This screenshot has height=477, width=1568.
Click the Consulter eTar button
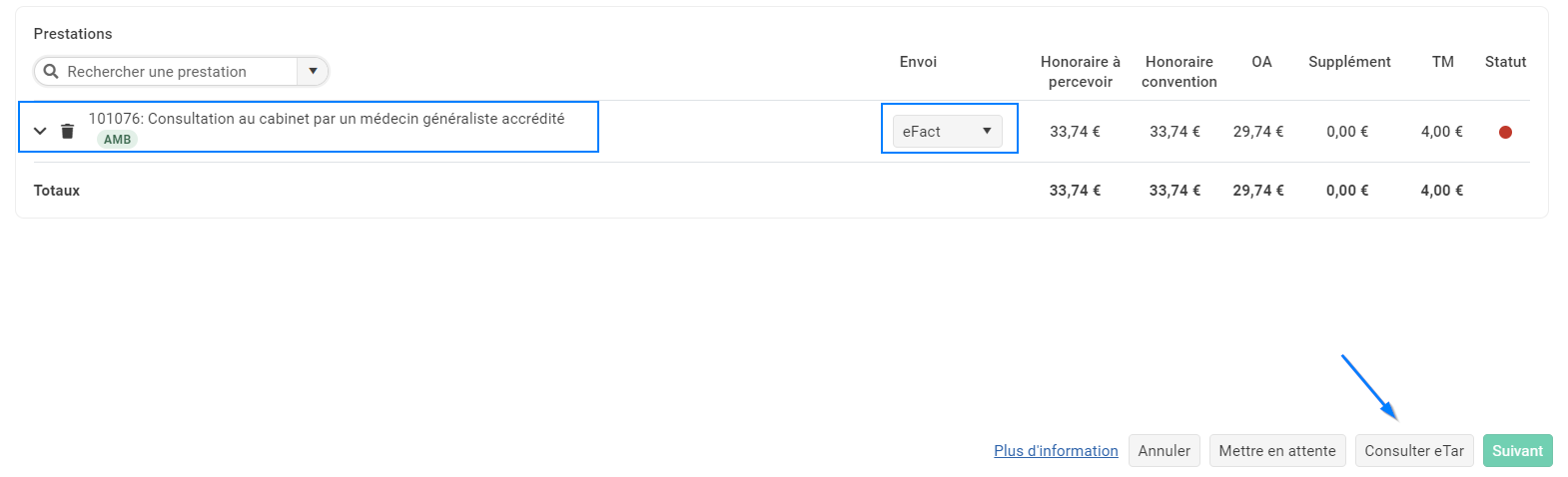coord(1414,451)
